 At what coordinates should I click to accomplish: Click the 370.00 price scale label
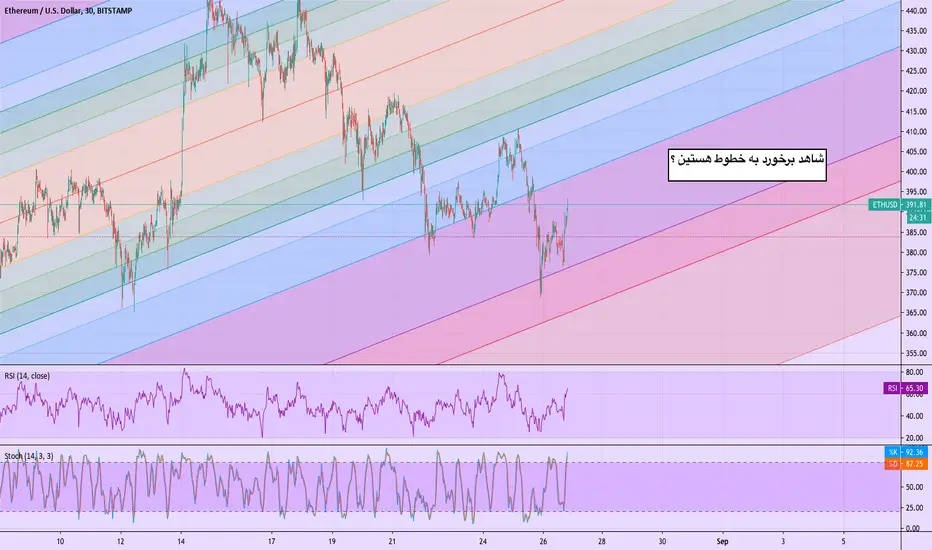[916, 293]
